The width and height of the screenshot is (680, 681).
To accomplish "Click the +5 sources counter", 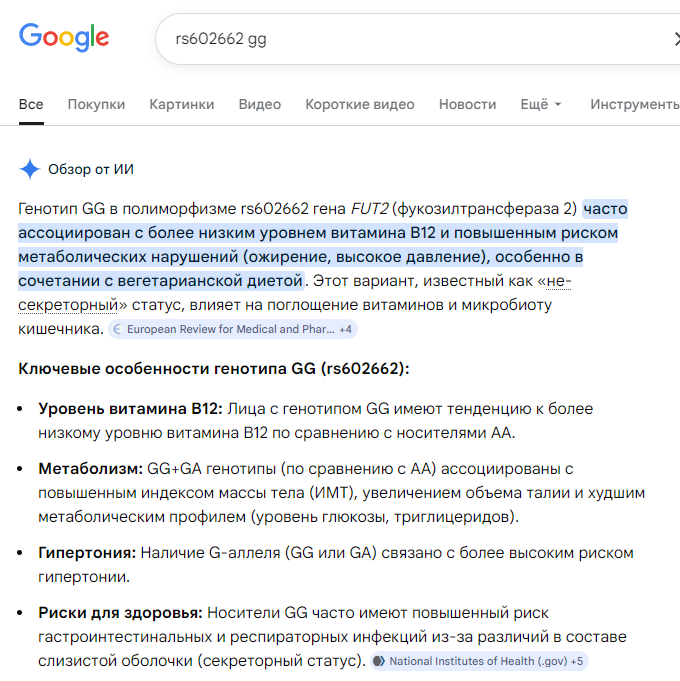I will [x=577, y=661].
